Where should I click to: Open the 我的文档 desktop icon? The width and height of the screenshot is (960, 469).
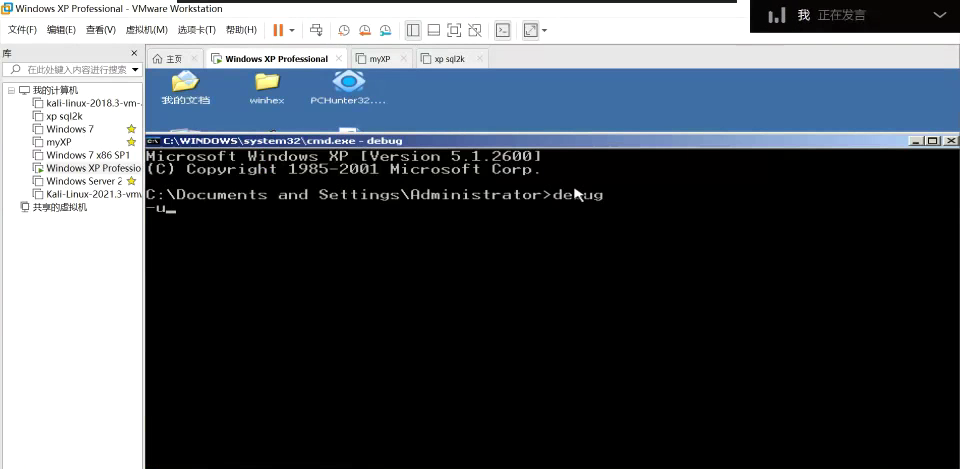pos(186,88)
